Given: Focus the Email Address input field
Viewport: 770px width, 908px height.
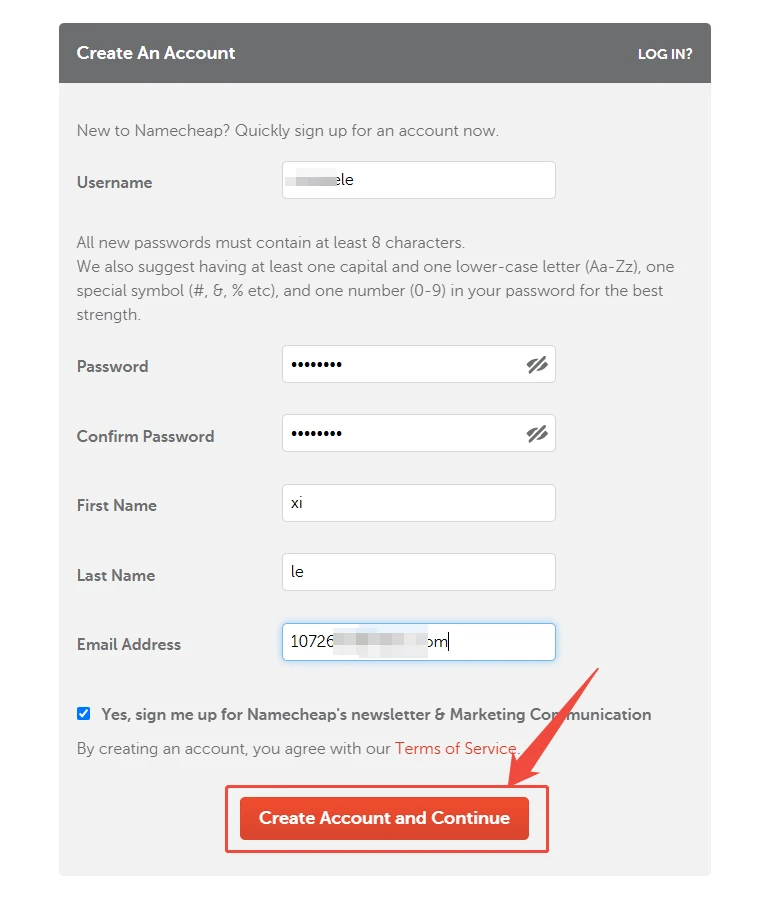Looking at the screenshot, I should [x=419, y=642].
